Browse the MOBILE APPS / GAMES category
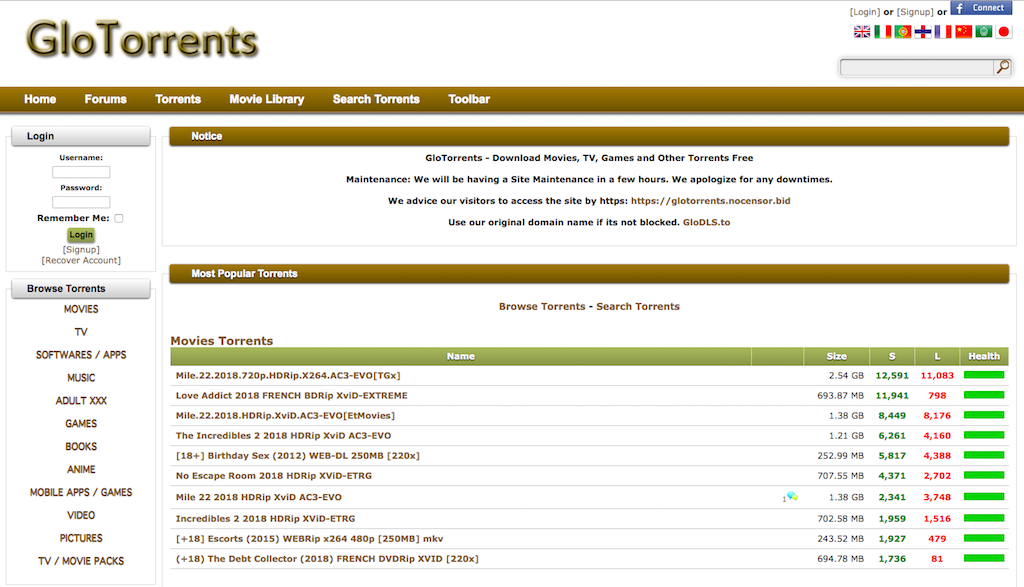 81,492
